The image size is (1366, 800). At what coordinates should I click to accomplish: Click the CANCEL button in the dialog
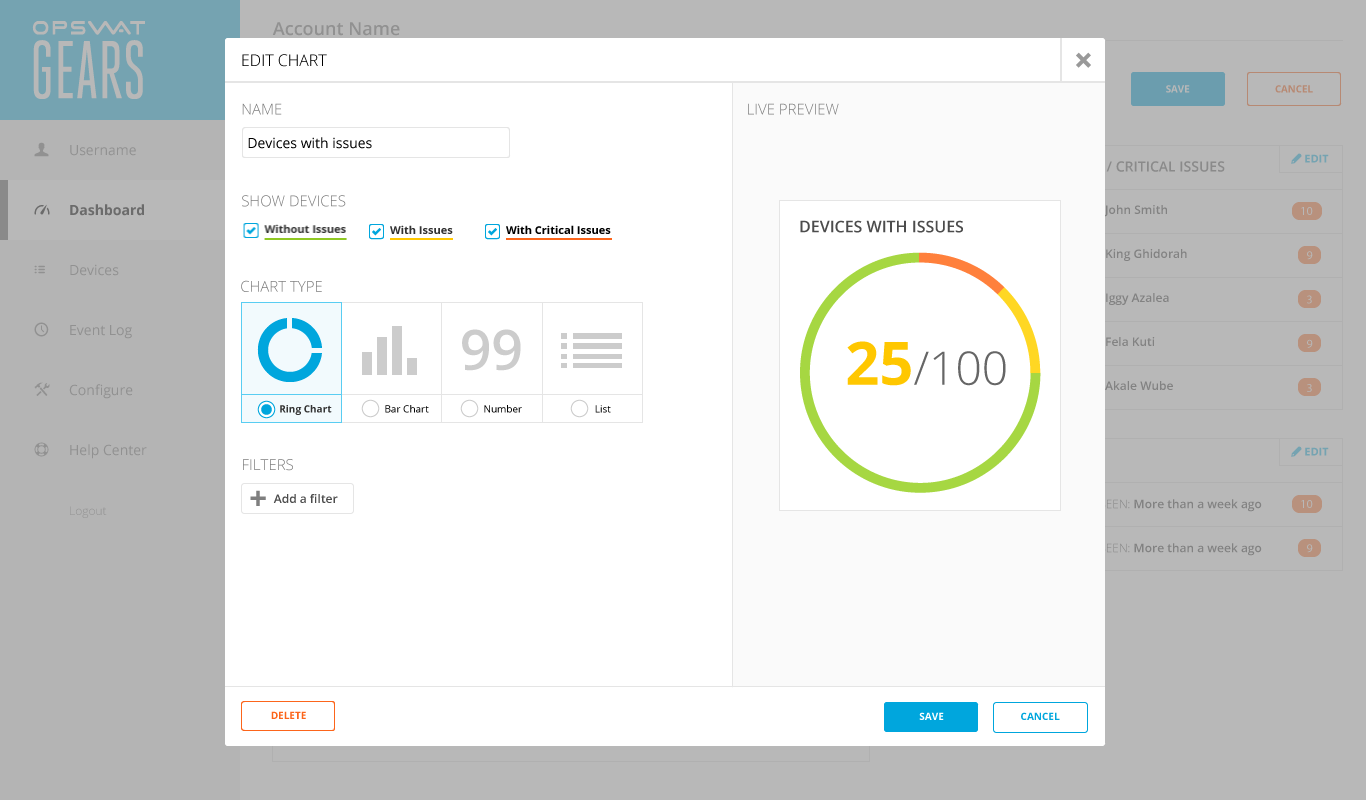tap(1040, 717)
